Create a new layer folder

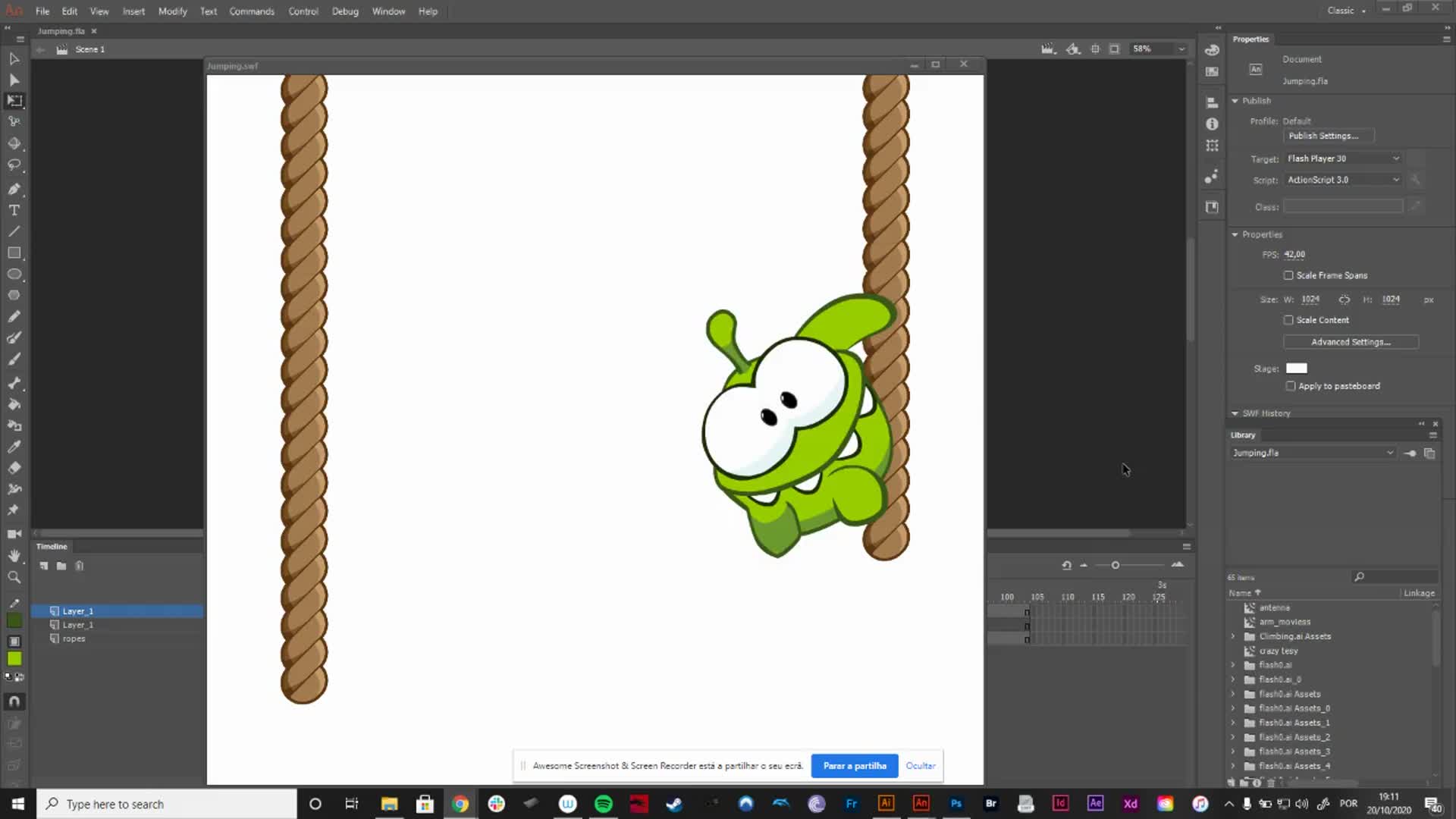coord(61,566)
